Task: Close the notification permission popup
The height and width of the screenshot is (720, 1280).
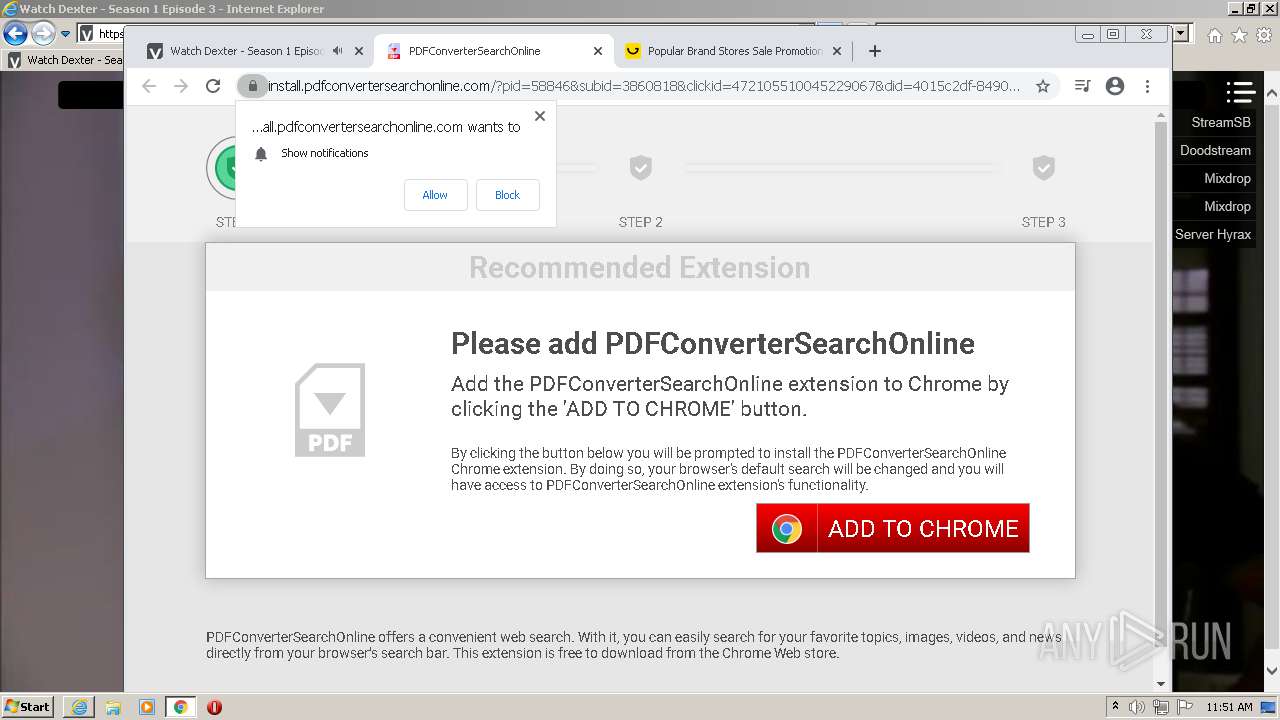Action: 540,116
